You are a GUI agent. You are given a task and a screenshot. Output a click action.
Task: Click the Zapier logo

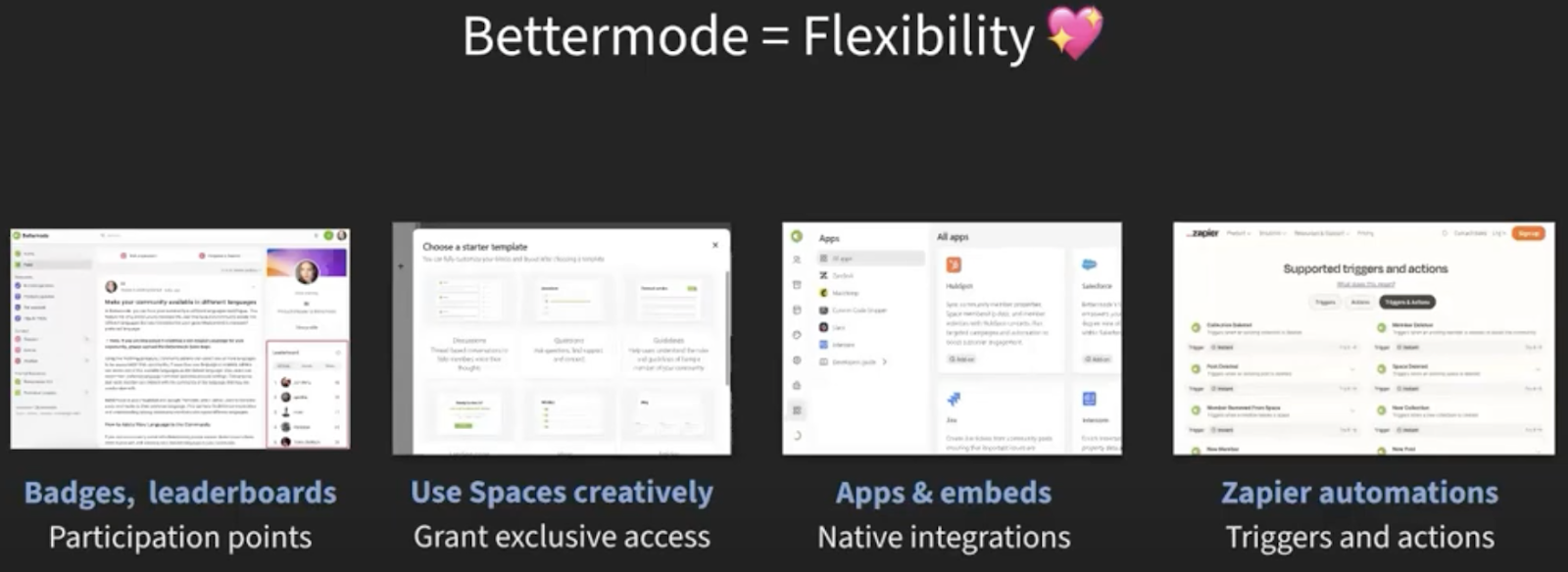[1203, 233]
